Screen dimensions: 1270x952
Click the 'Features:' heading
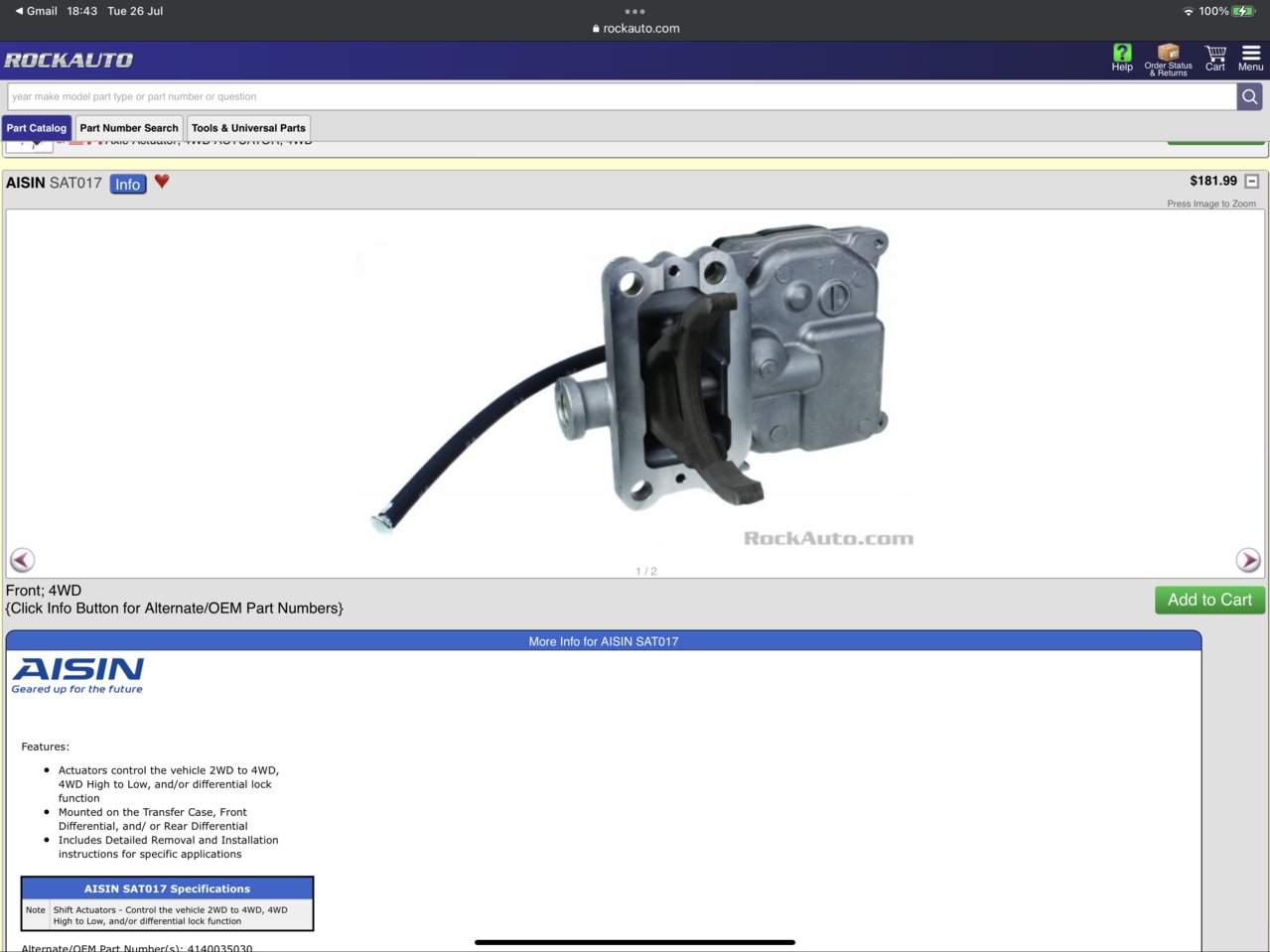point(46,747)
